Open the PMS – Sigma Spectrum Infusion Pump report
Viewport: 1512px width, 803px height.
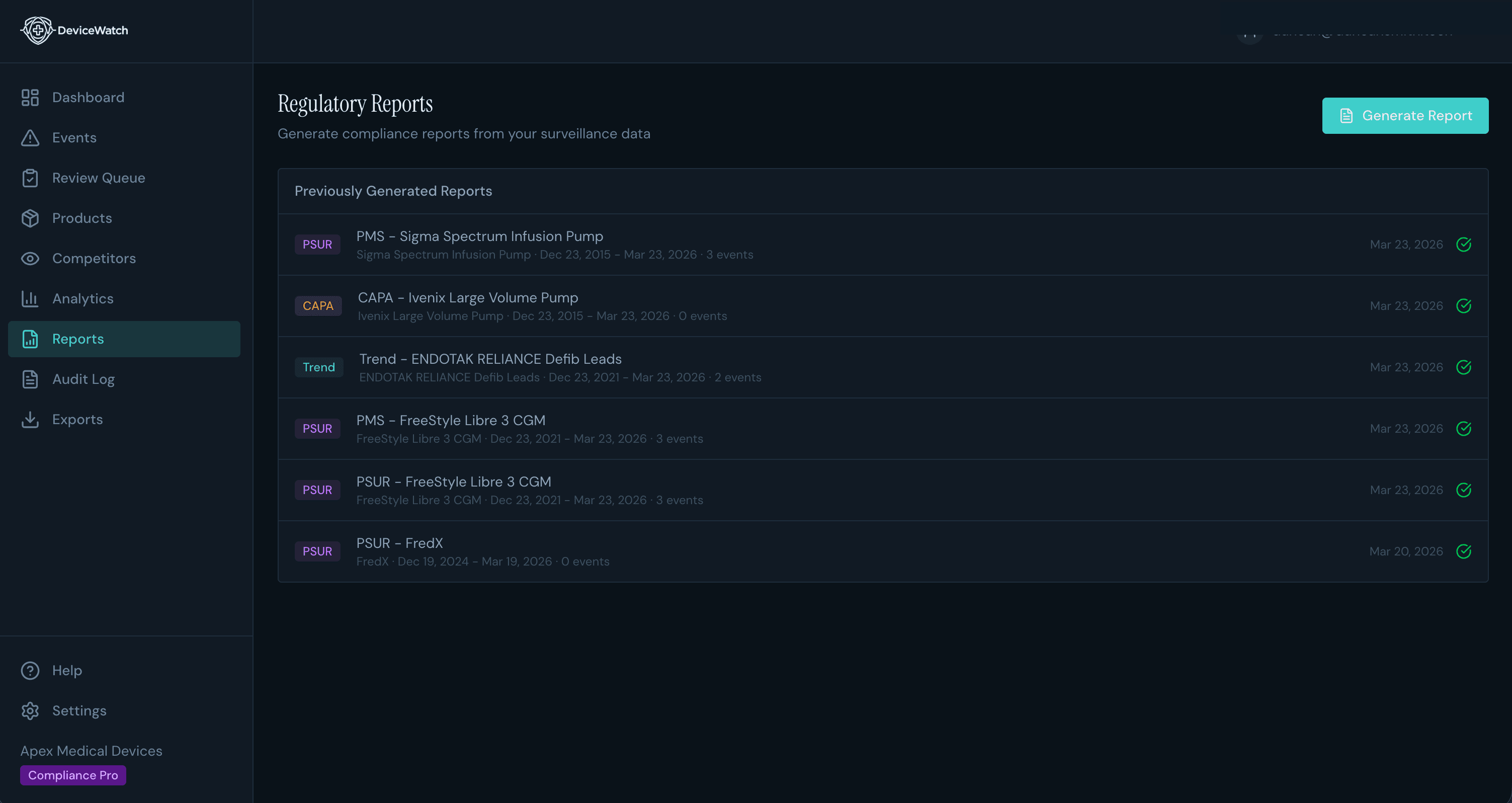[x=479, y=236]
